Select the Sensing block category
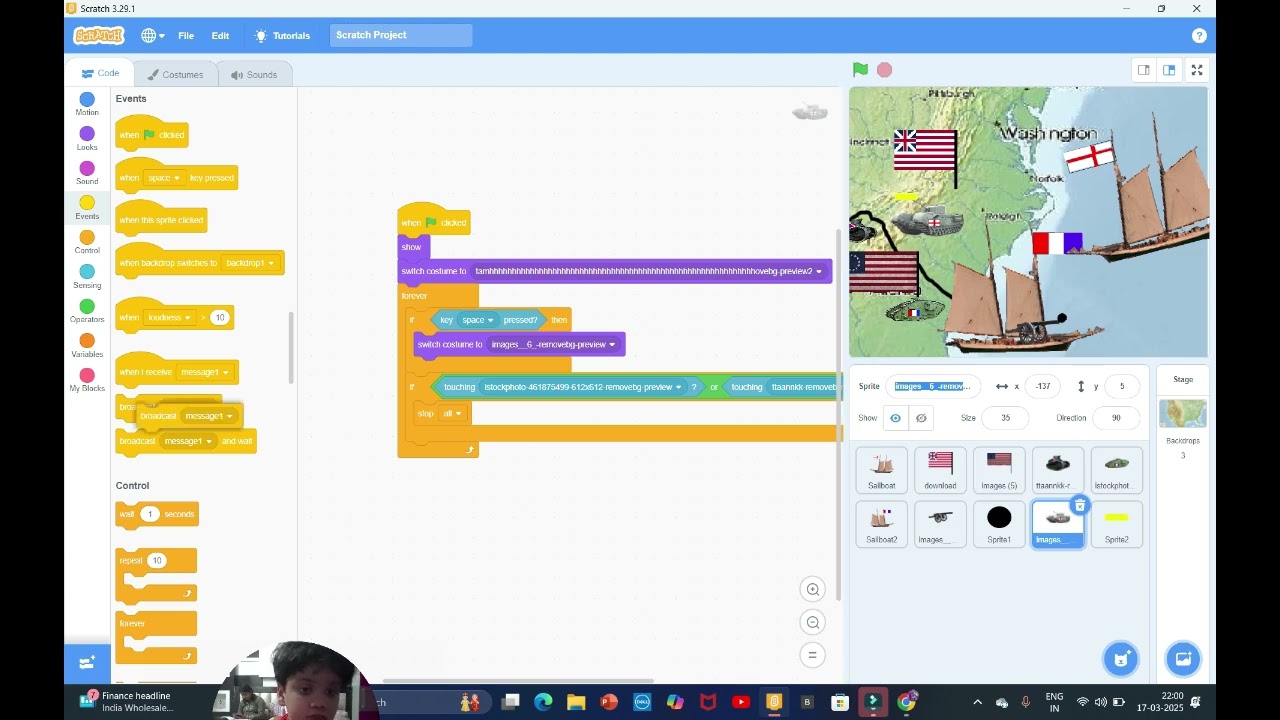Screen dimensions: 1280x720 [87, 277]
